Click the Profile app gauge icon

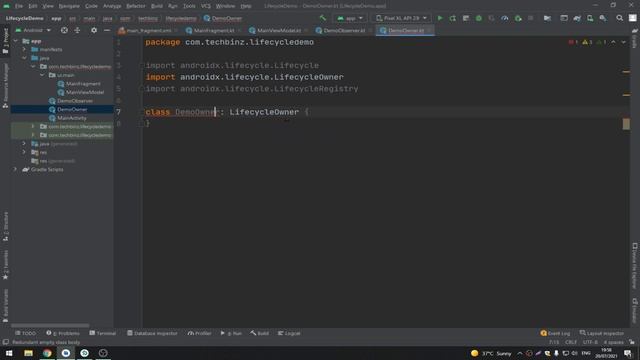(505, 18)
